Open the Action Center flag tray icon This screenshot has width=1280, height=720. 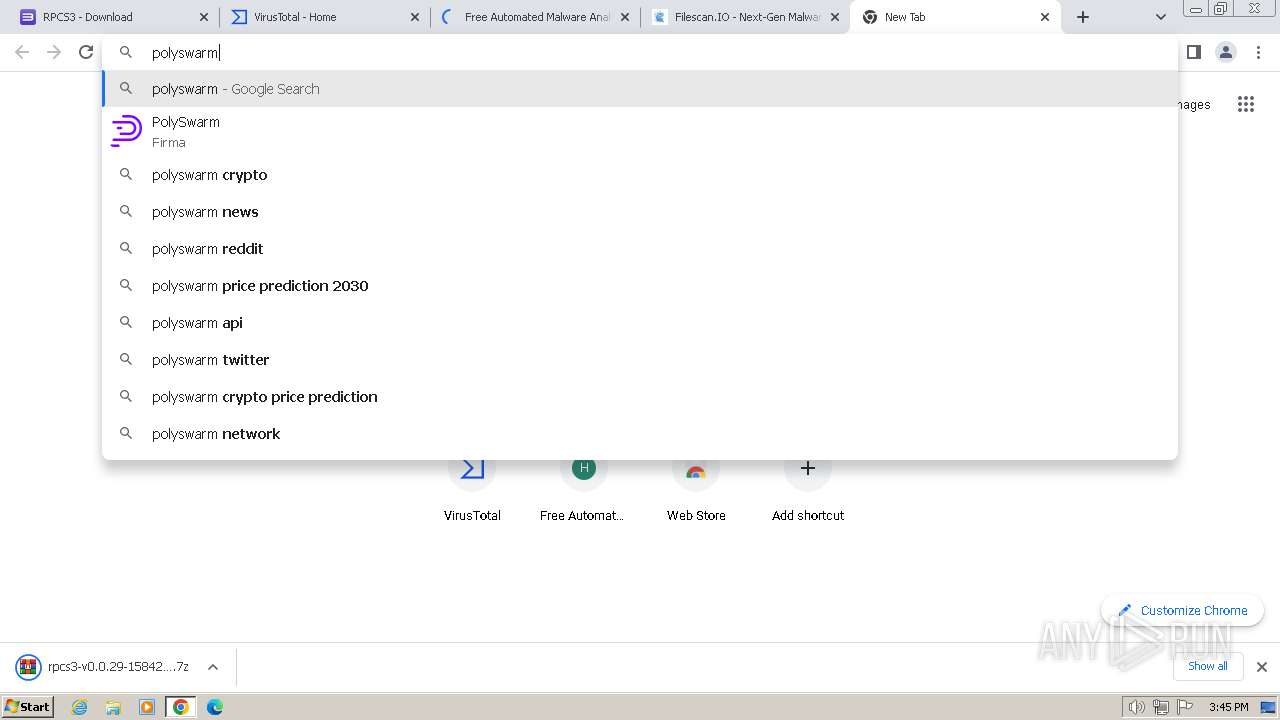pyautogui.click(x=1185, y=707)
